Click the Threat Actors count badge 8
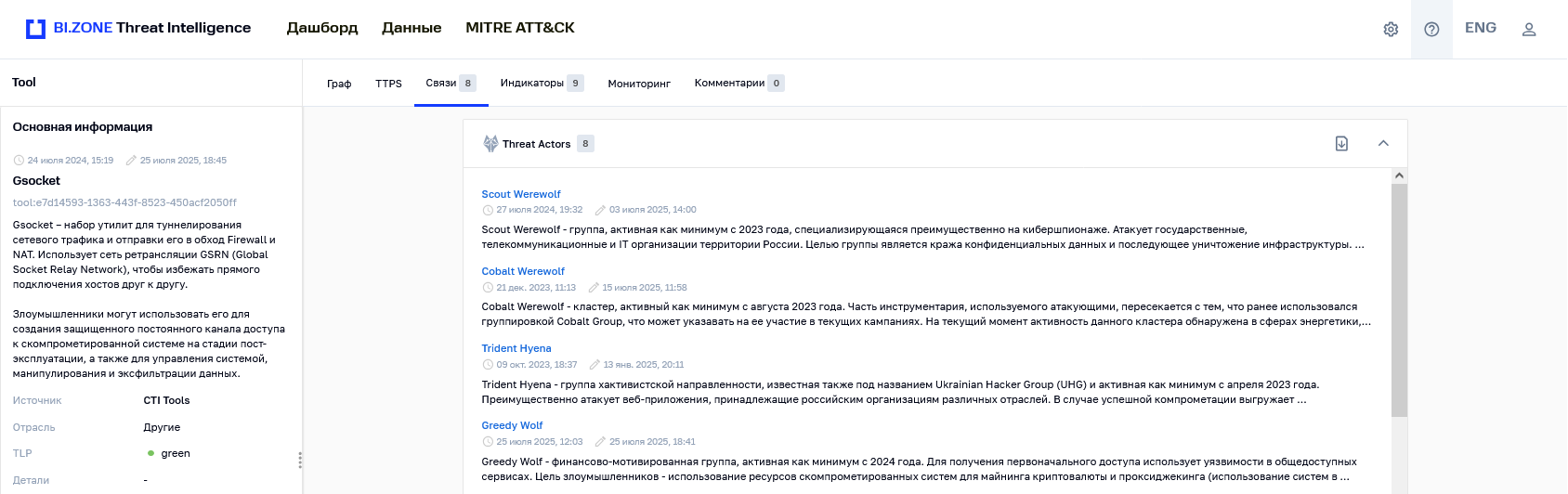Image resolution: width=1568 pixels, height=494 pixels. click(x=585, y=144)
